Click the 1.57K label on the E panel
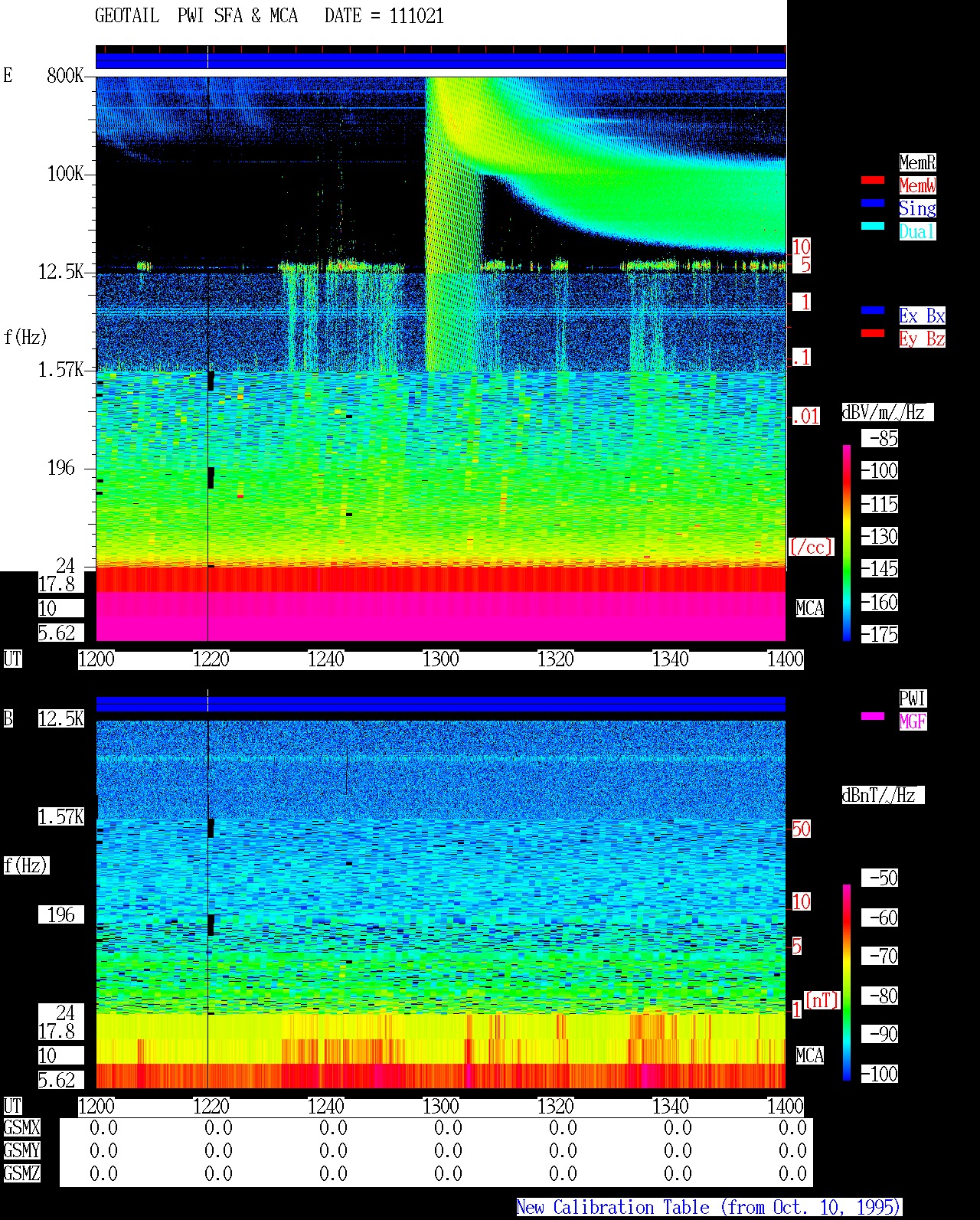The image size is (980, 1220). coord(61,370)
